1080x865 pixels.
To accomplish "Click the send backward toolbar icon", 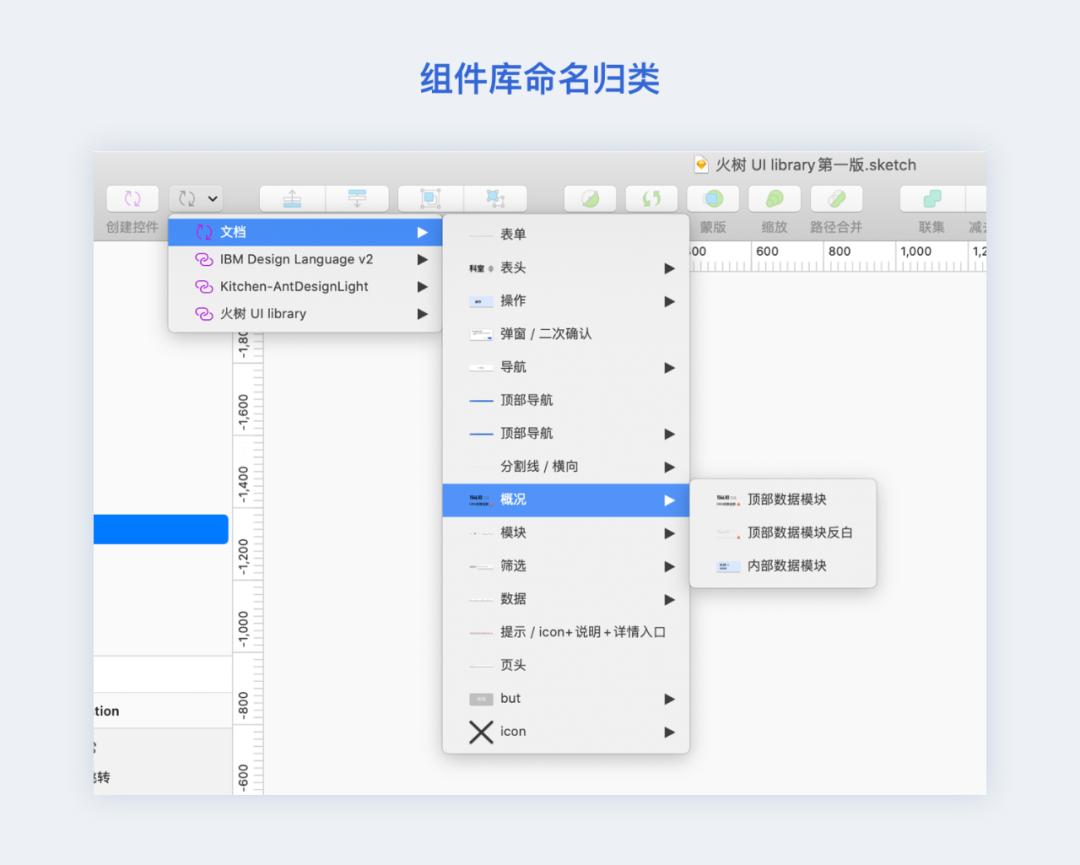I will tap(357, 199).
